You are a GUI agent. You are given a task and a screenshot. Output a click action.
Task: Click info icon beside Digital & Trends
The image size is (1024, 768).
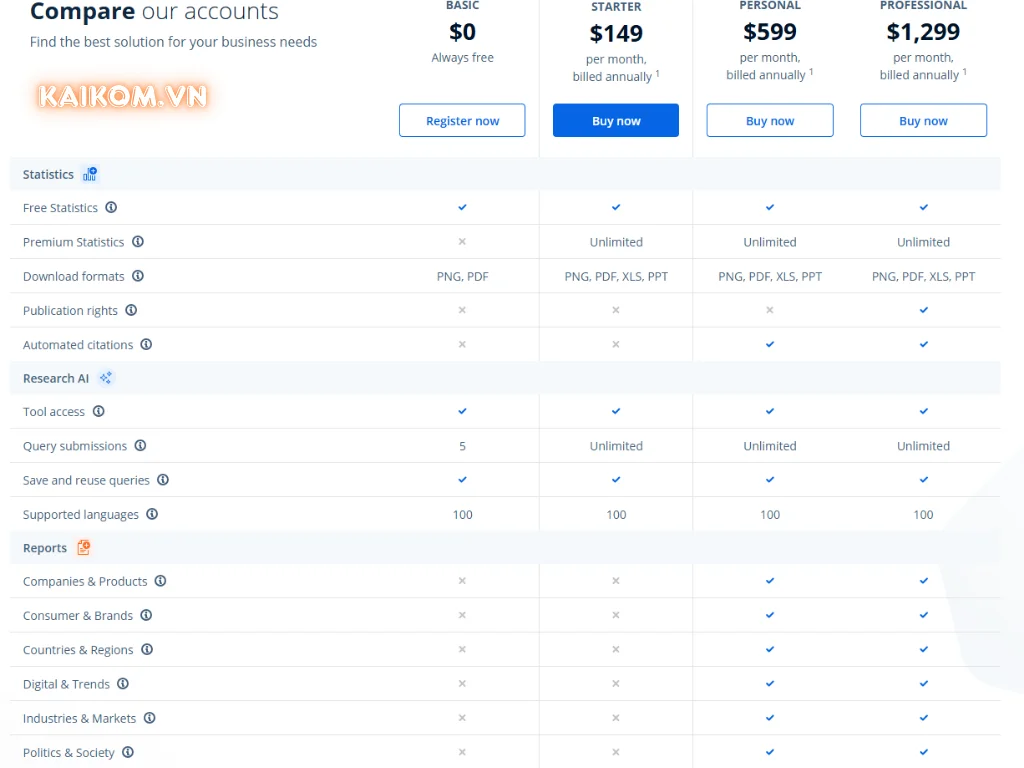123,684
